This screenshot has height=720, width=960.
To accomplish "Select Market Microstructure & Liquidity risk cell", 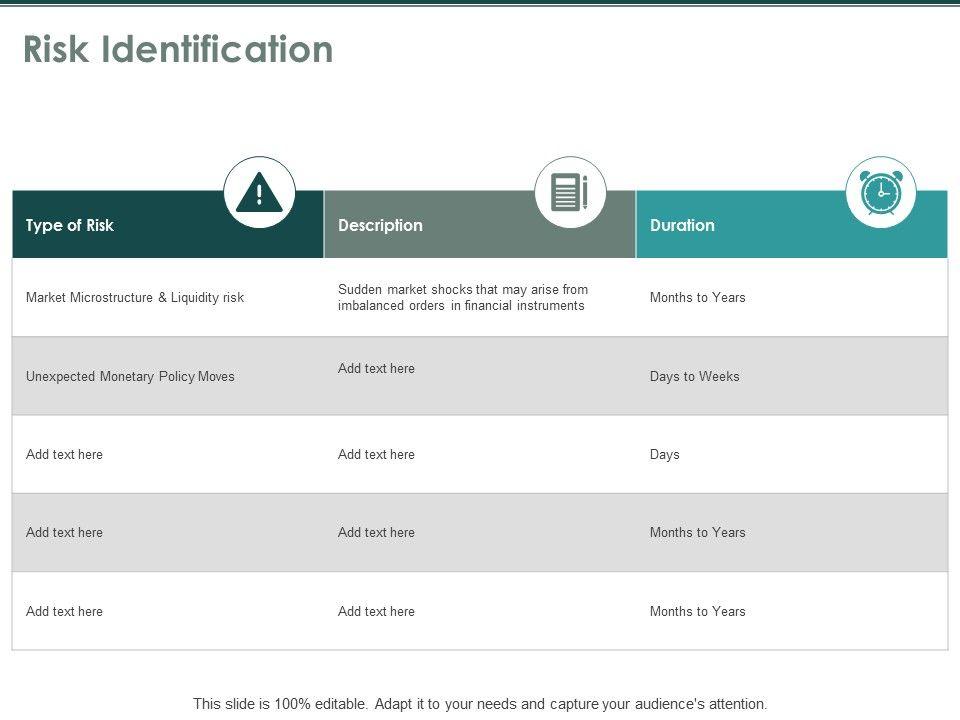I will (x=135, y=297).
